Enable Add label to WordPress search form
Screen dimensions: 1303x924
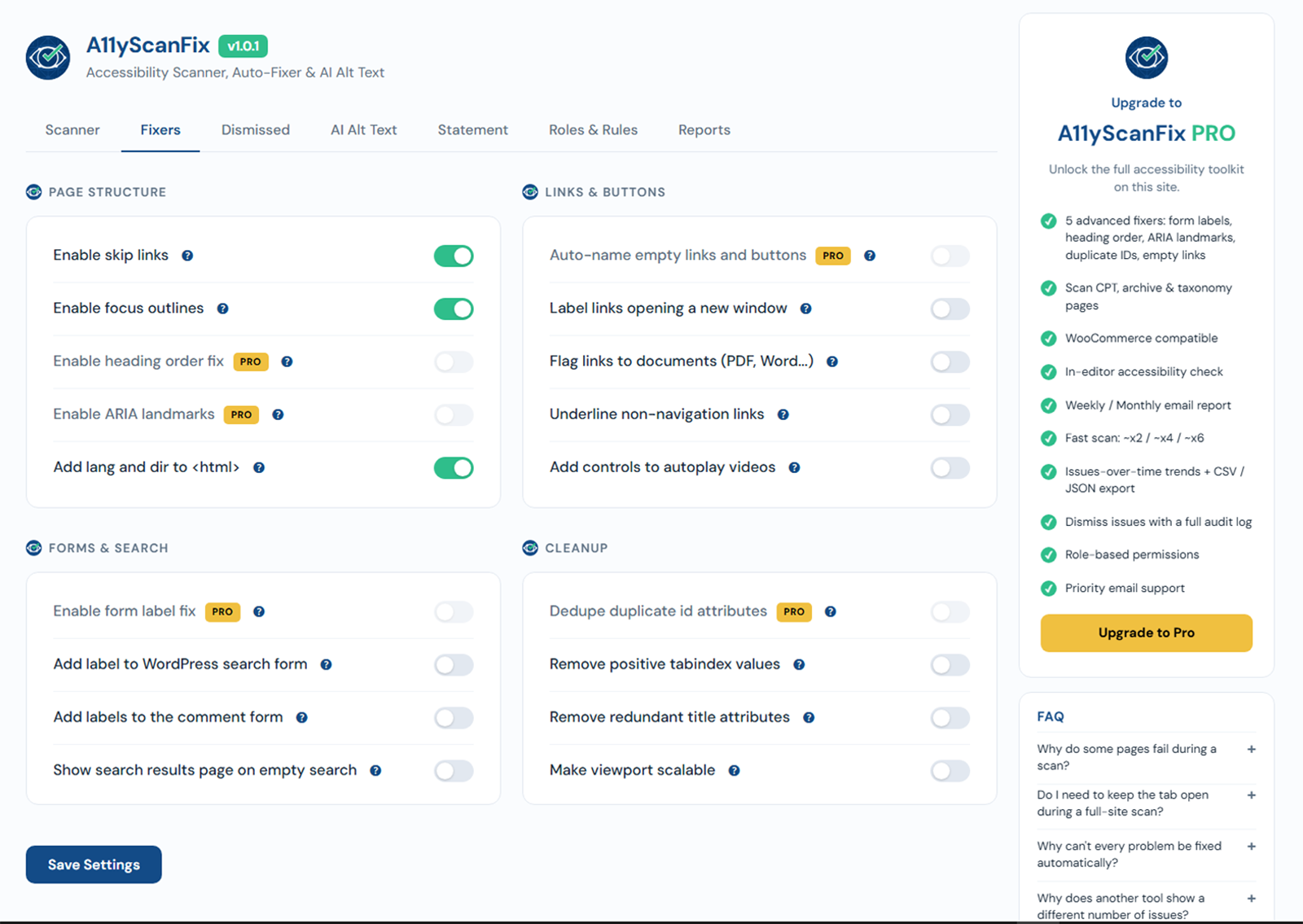[454, 664]
